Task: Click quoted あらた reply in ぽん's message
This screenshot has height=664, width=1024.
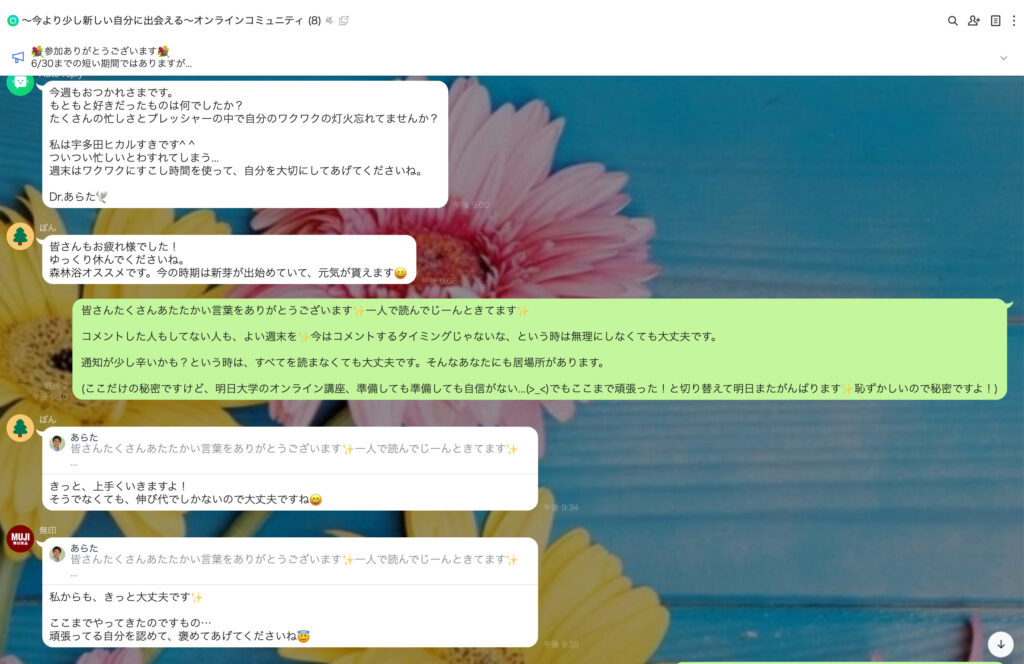Action: (x=290, y=450)
